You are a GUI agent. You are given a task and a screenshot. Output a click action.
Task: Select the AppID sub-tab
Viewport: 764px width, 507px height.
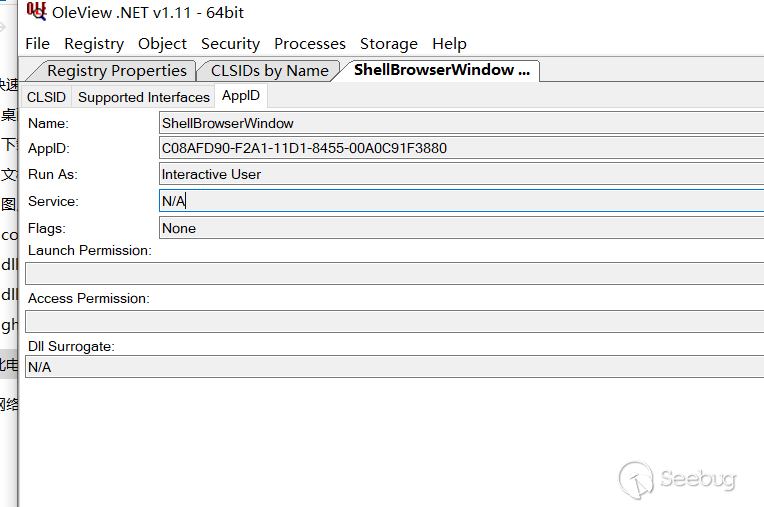click(x=241, y=96)
